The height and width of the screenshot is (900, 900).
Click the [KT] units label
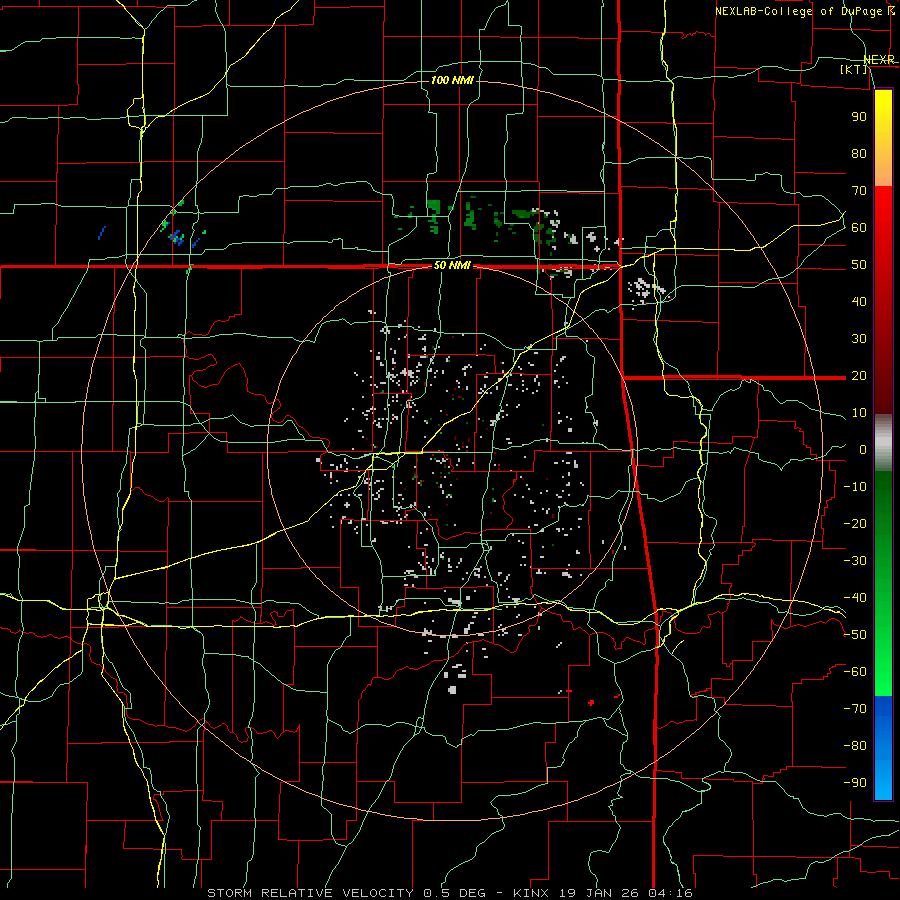[x=854, y=69]
